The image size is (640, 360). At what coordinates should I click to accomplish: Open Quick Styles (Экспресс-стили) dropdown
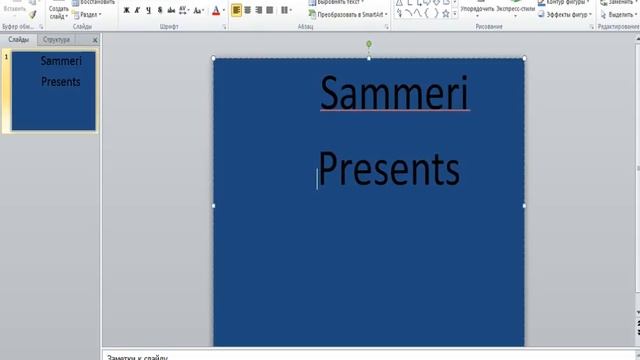(x=516, y=11)
